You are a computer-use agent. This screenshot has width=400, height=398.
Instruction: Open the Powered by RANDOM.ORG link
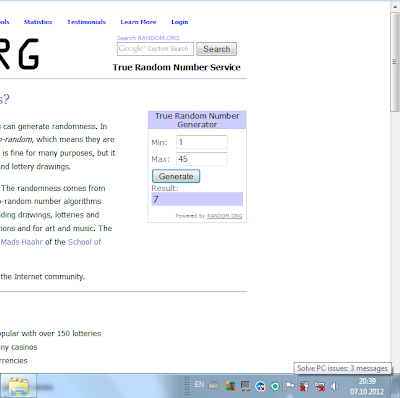[x=224, y=216]
